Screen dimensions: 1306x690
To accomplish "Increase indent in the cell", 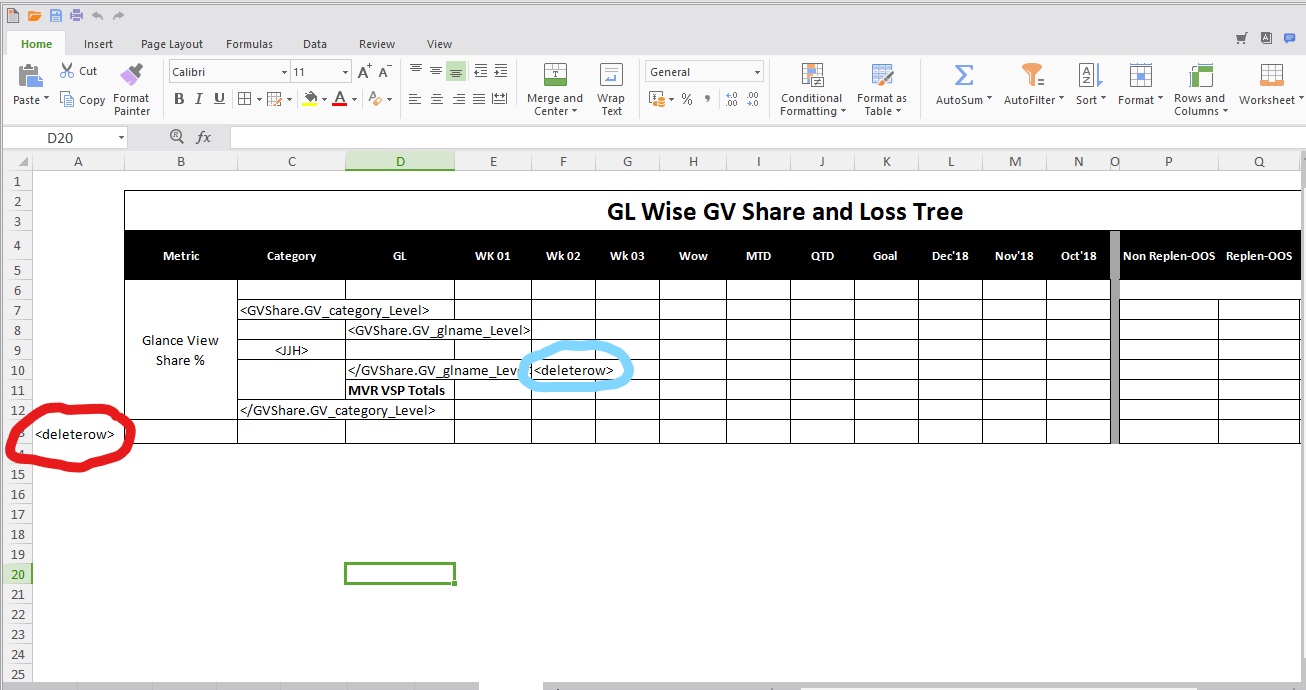I will click(x=502, y=71).
